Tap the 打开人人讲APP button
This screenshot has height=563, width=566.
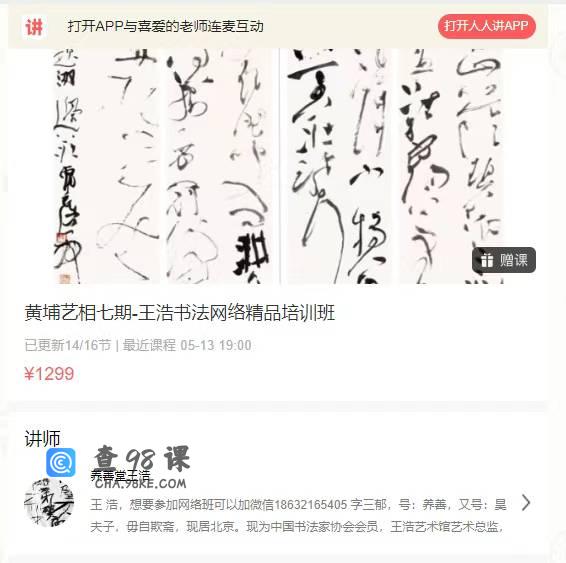coord(487,26)
